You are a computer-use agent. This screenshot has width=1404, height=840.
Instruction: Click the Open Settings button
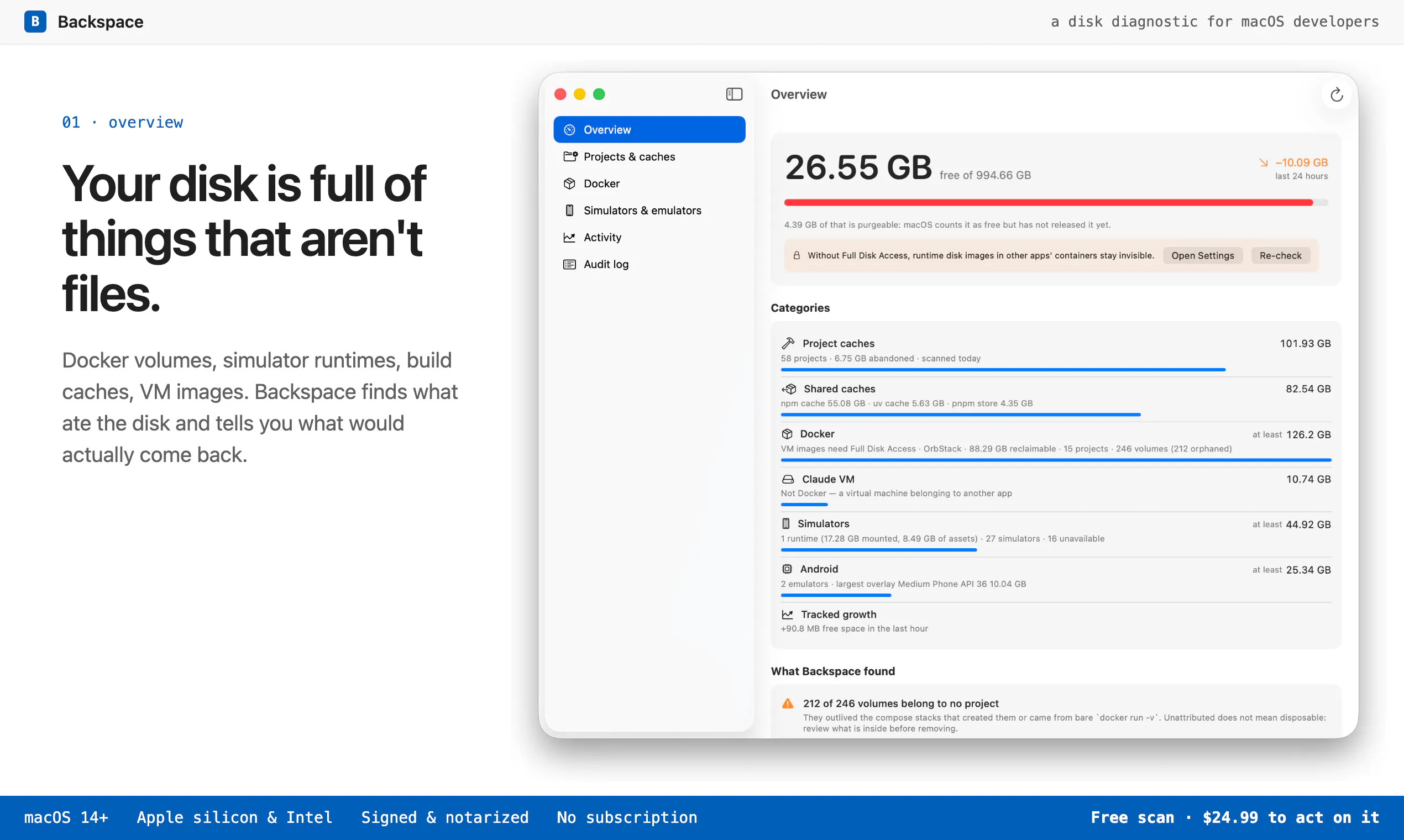tap(1202, 255)
